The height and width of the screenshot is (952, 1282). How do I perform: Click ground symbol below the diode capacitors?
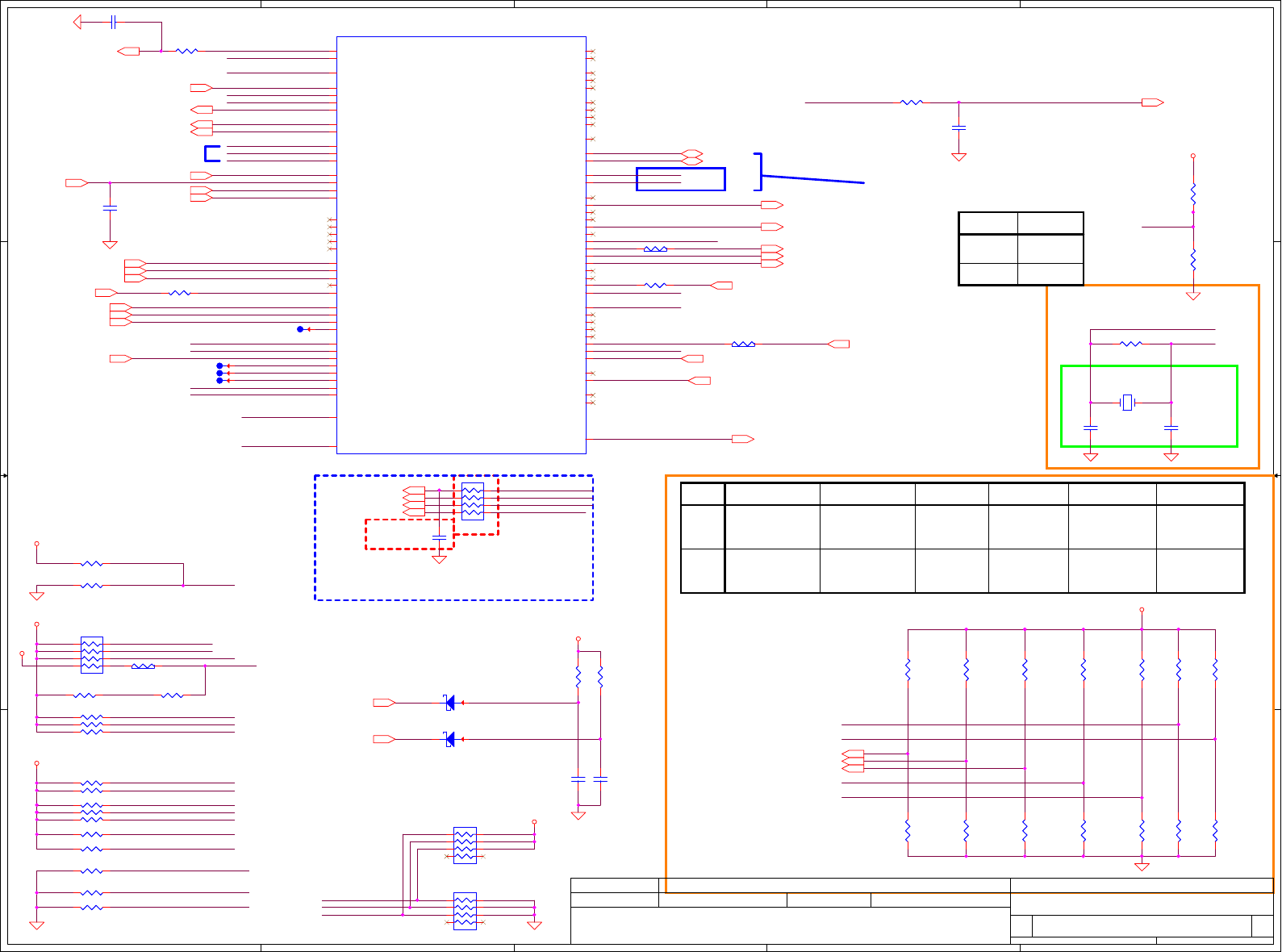point(578,816)
